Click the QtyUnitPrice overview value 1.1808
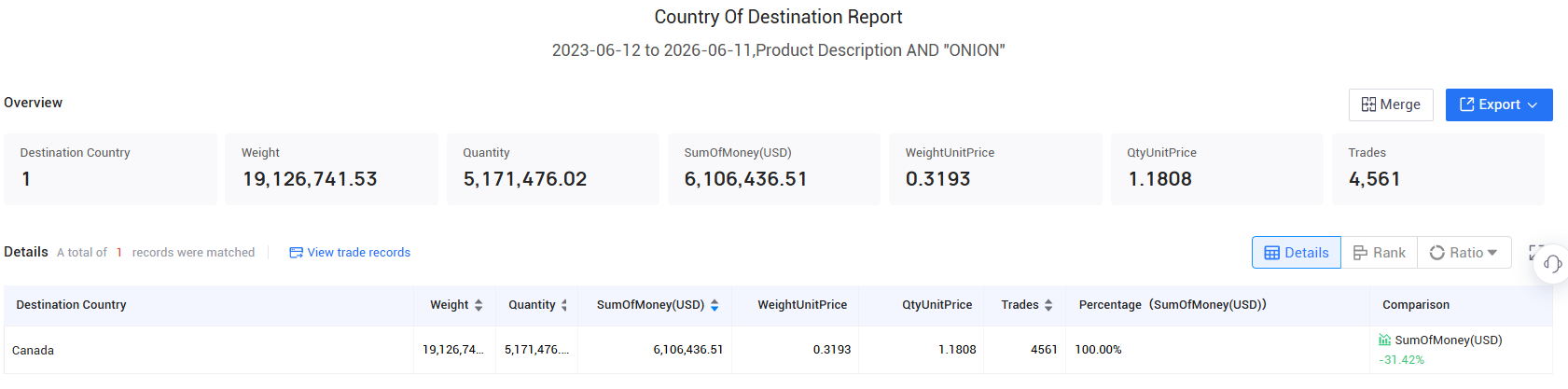The width and height of the screenshot is (1568, 389). (1159, 179)
